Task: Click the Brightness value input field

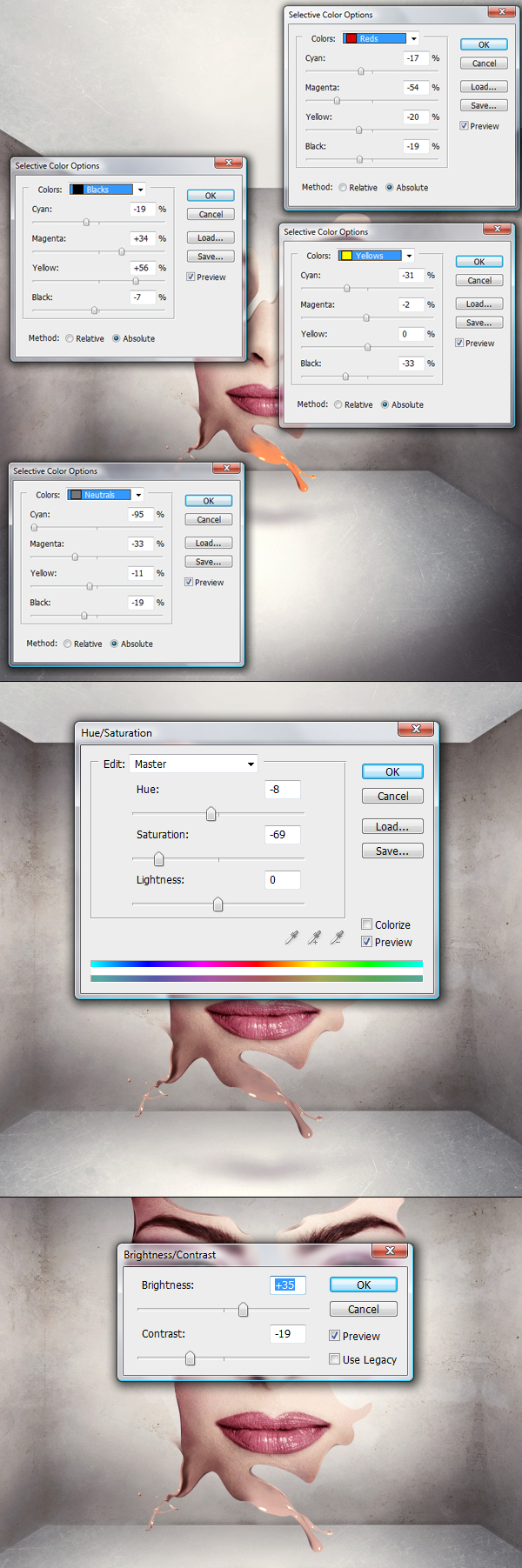Action: (x=286, y=1284)
